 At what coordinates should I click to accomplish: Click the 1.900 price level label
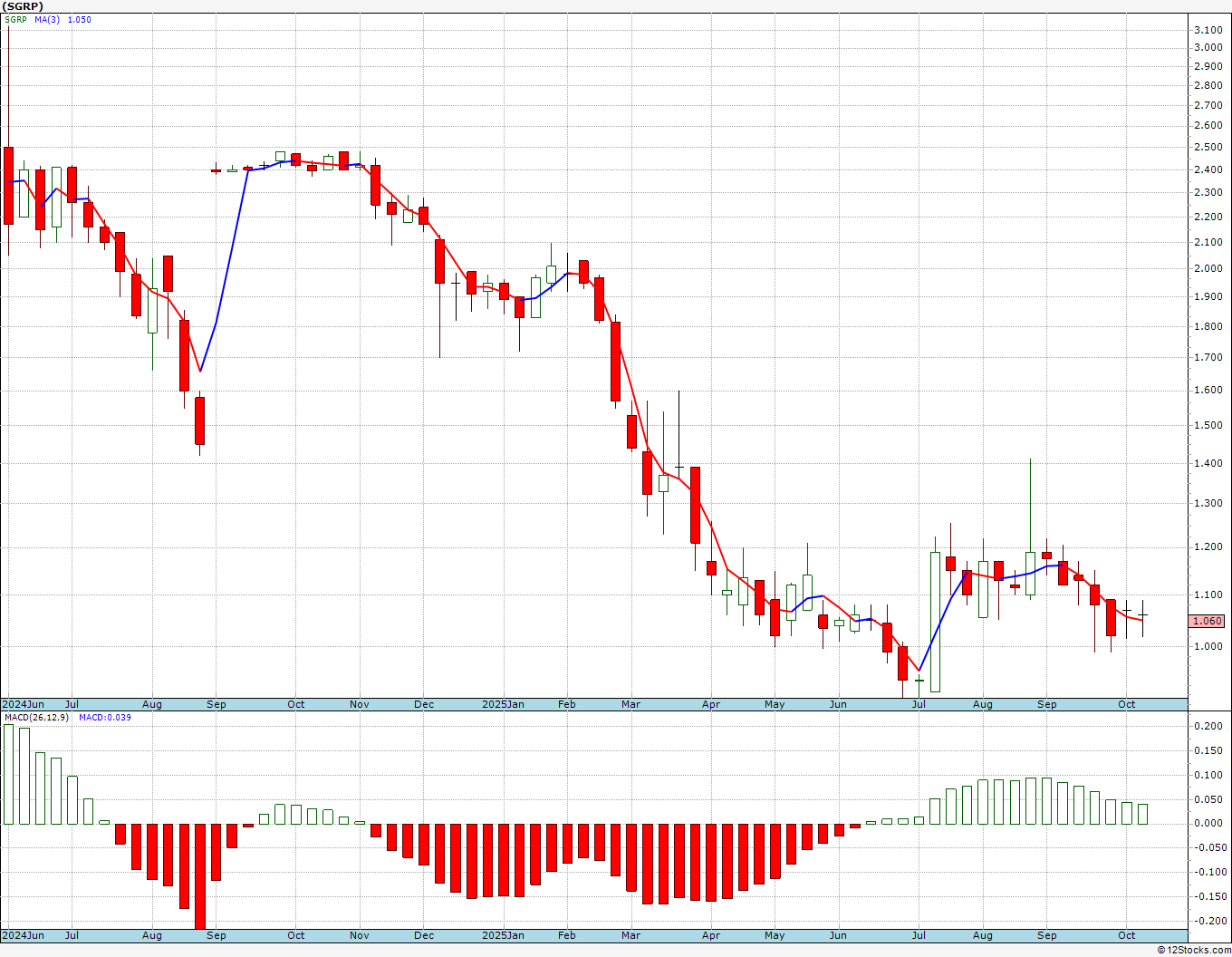(1208, 296)
